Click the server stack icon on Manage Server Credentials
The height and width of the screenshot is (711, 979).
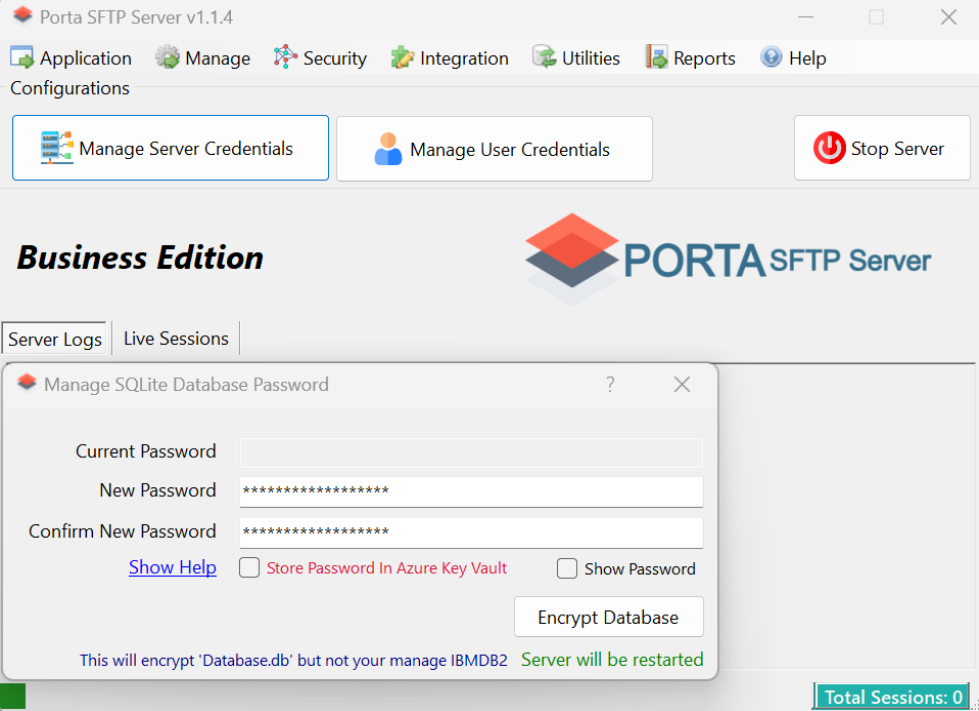(x=55, y=147)
